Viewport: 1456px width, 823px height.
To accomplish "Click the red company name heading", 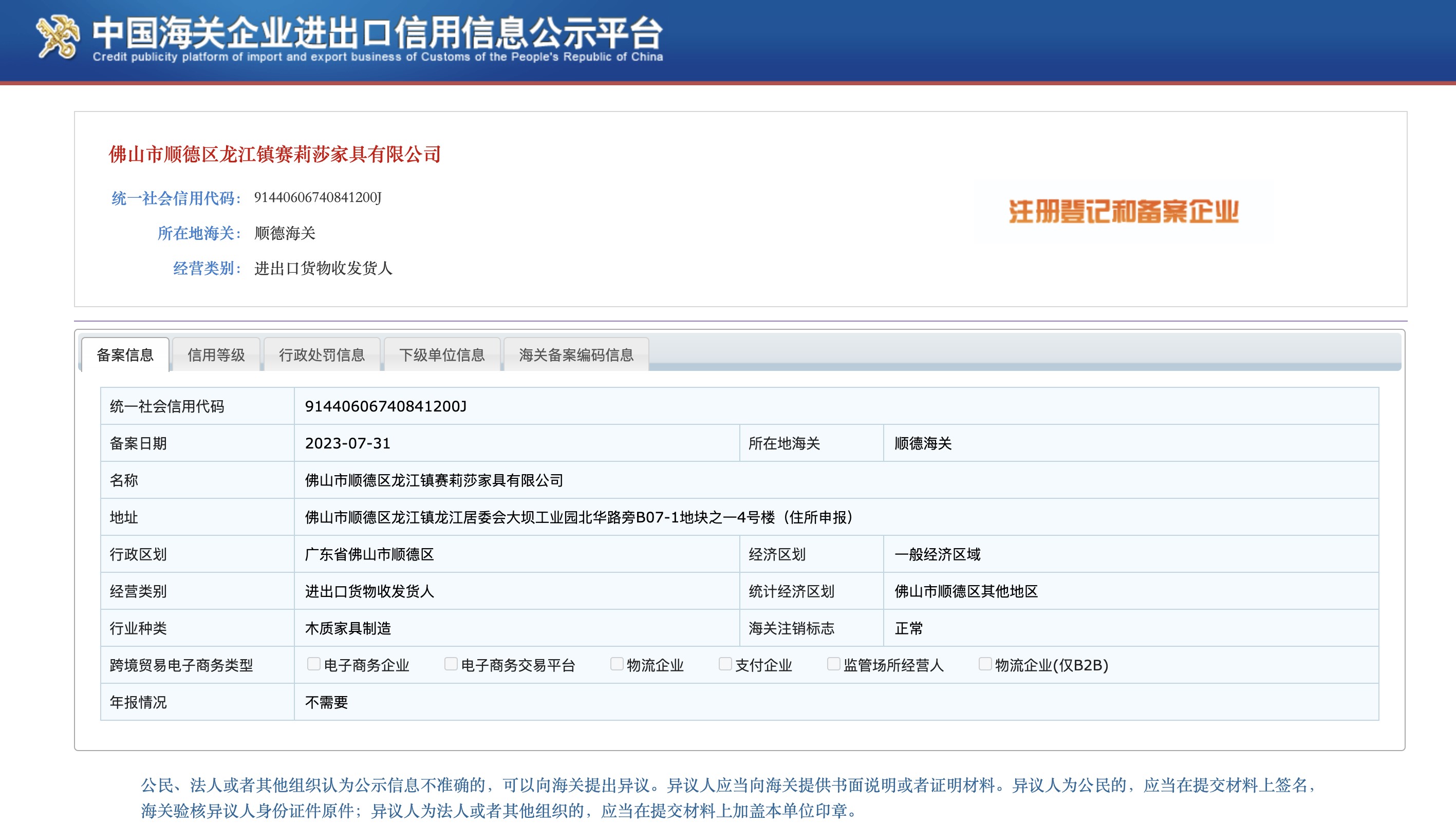I will tap(275, 154).
